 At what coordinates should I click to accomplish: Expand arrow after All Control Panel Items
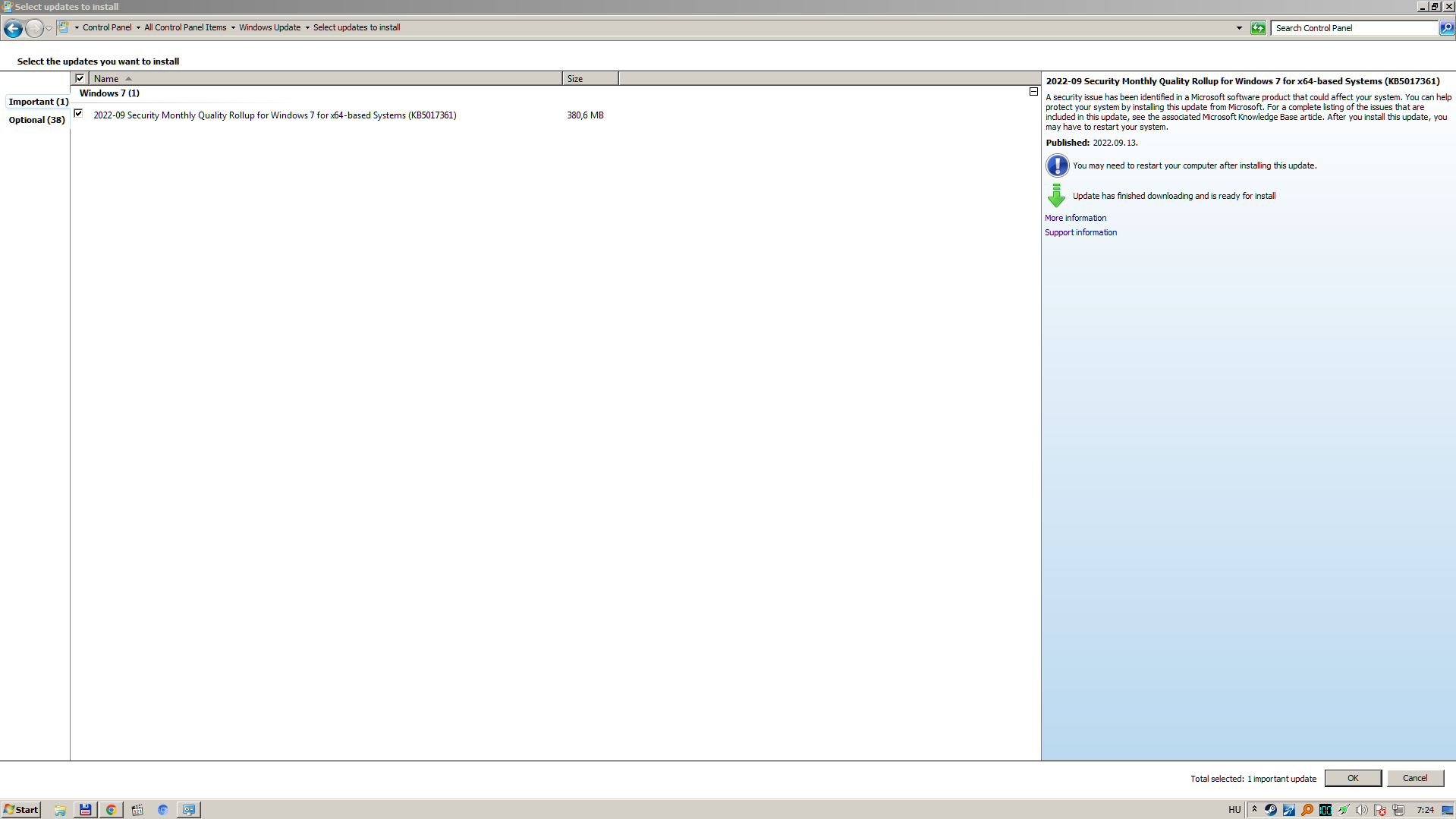(233, 27)
